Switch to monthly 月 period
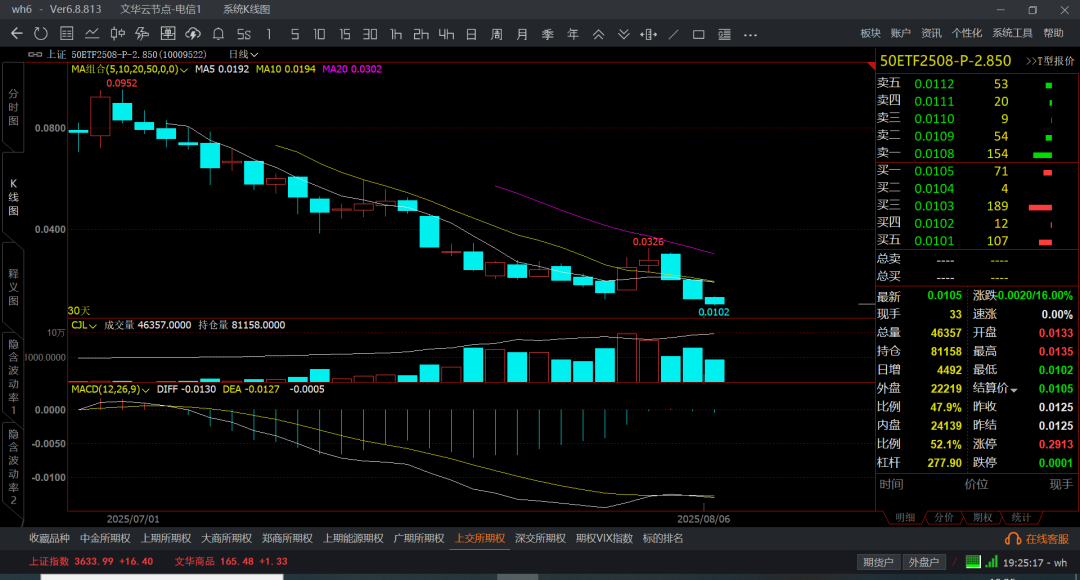This screenshot has width=1080, height=580. coord(522,34)
